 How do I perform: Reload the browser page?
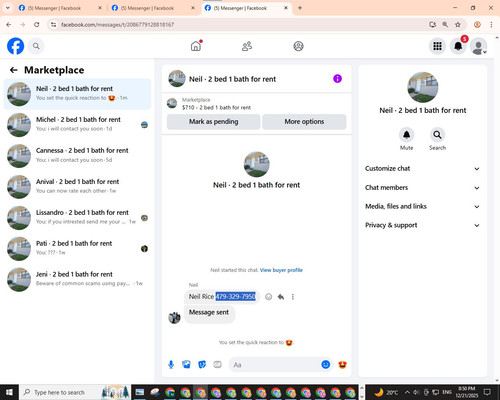pos(37,24)
